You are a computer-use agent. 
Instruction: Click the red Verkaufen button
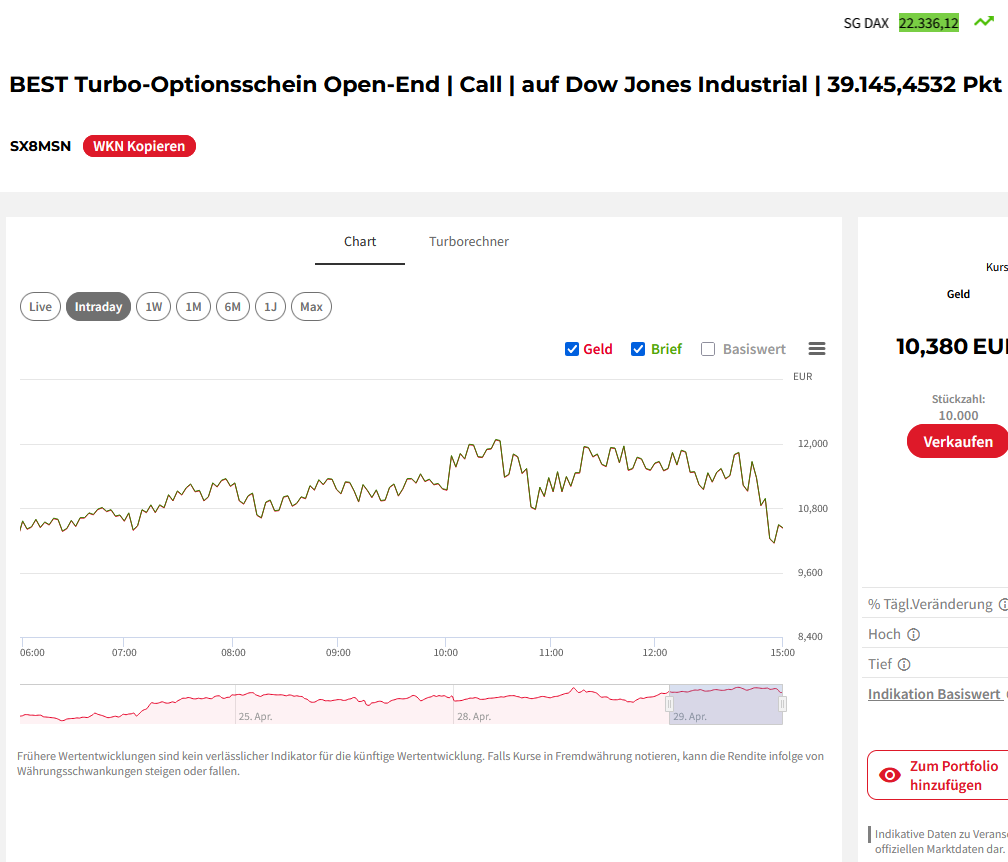(x=957, y=442)
